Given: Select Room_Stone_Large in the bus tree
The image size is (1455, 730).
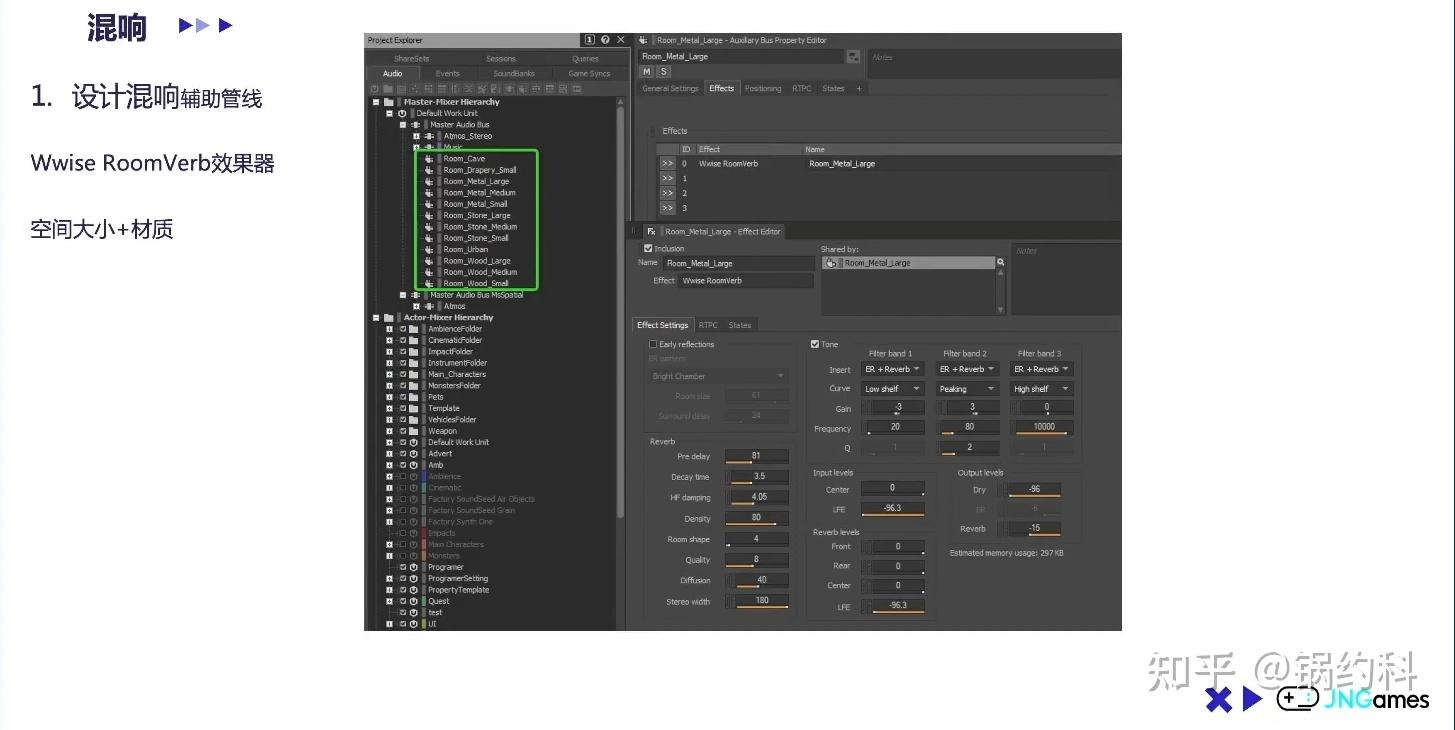Looking at the screenshot, I should [x=476, y=215].
